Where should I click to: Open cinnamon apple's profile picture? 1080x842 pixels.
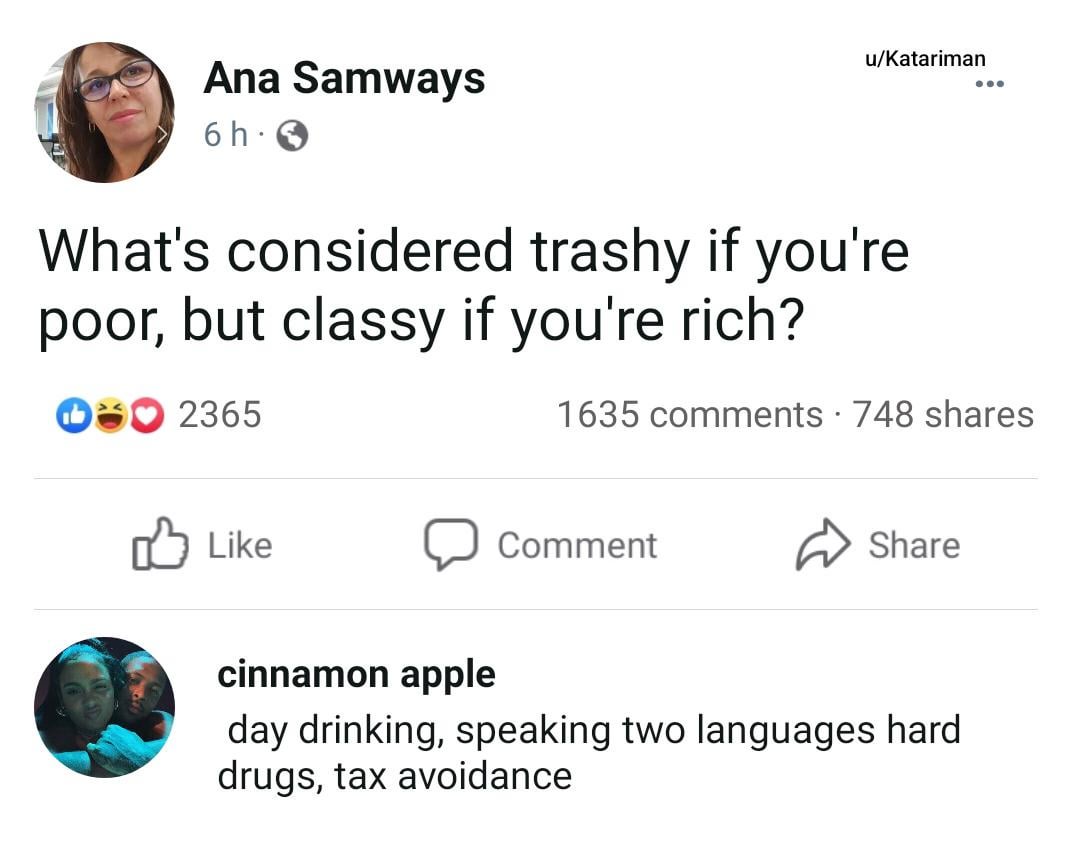tap(104, 707)
